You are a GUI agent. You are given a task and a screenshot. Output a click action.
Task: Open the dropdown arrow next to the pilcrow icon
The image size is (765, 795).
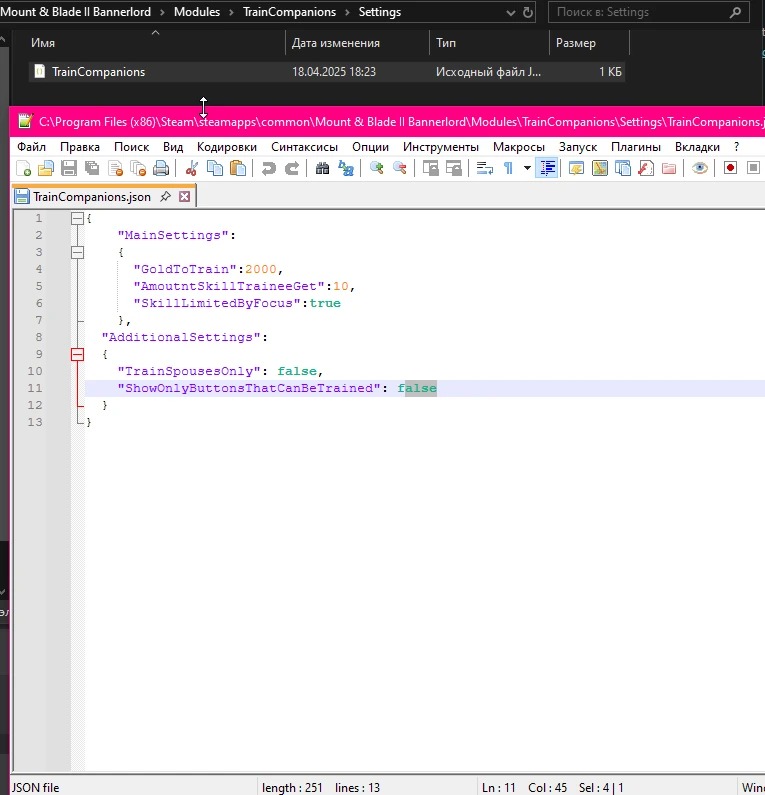[527, 168]
